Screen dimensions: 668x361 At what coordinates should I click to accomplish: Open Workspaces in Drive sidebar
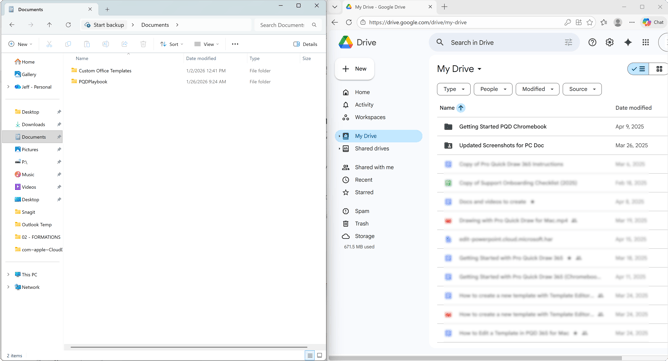tap(370, 117)
